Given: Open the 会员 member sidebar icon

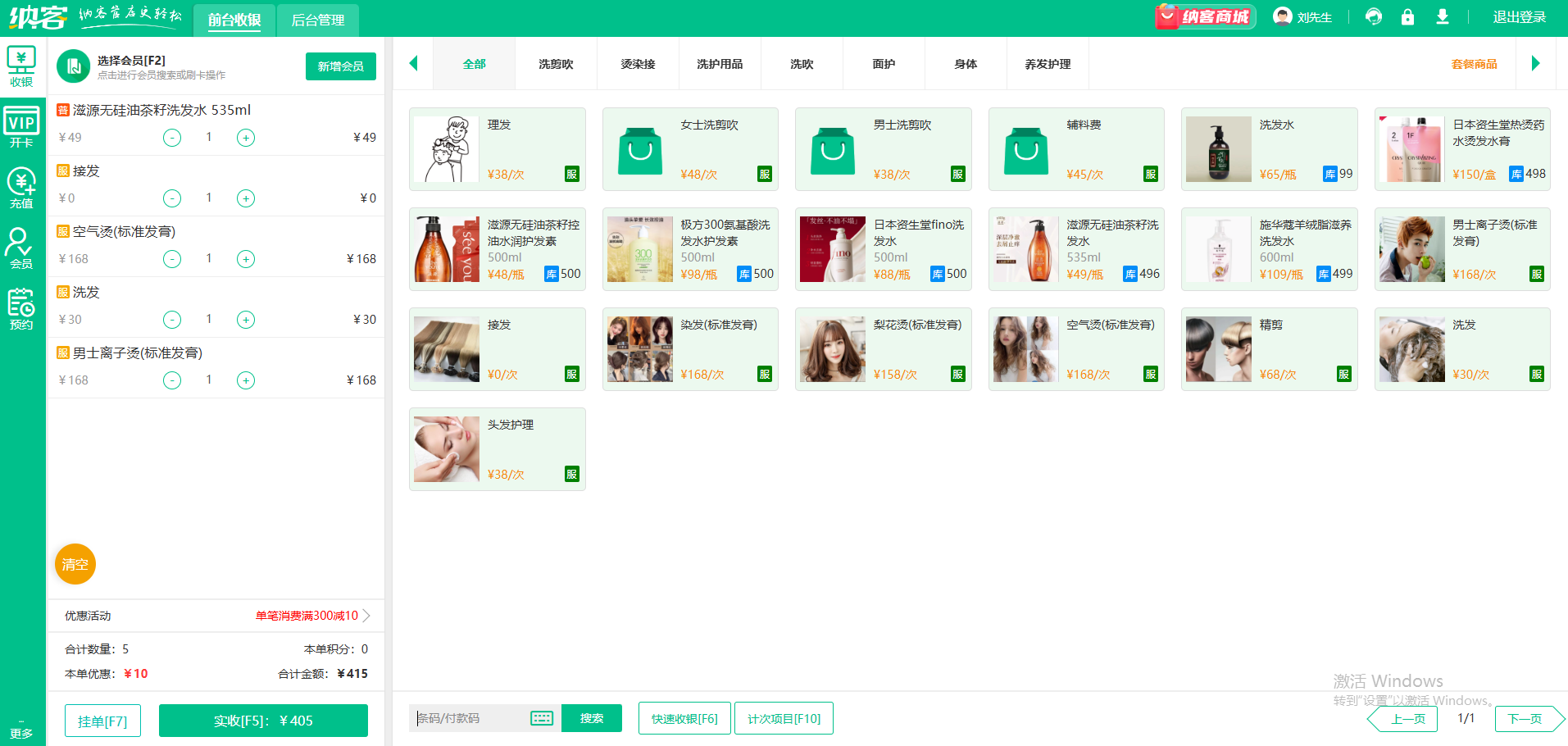Looking at the screenshot, I should pos(21,248).
